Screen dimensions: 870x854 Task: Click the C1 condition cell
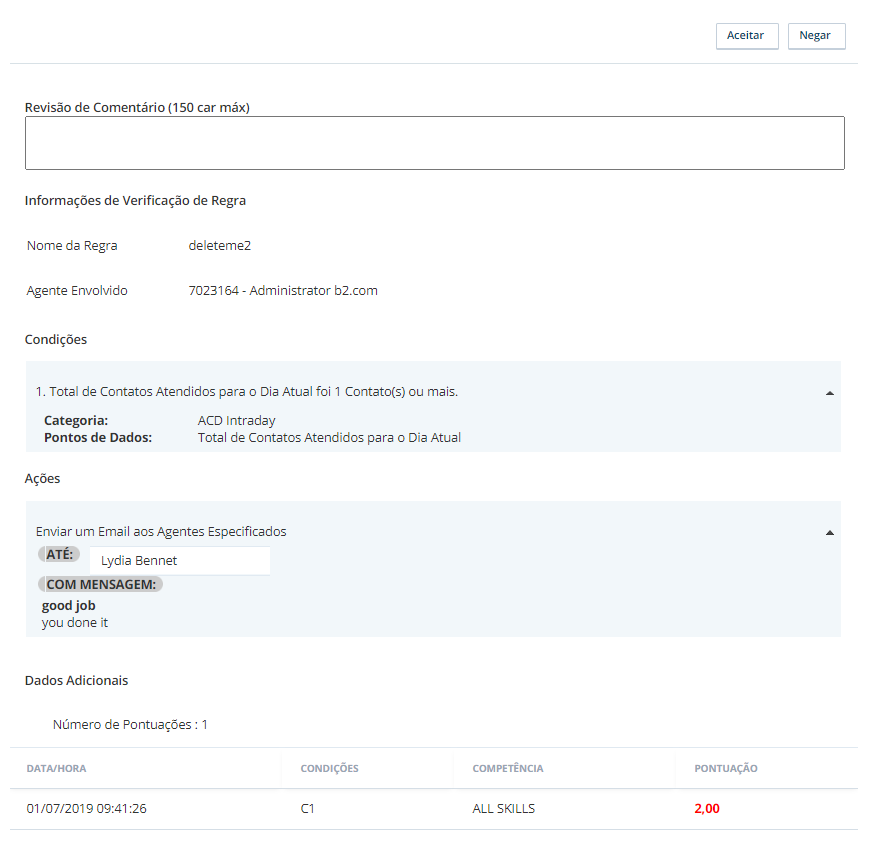(307, 808)
